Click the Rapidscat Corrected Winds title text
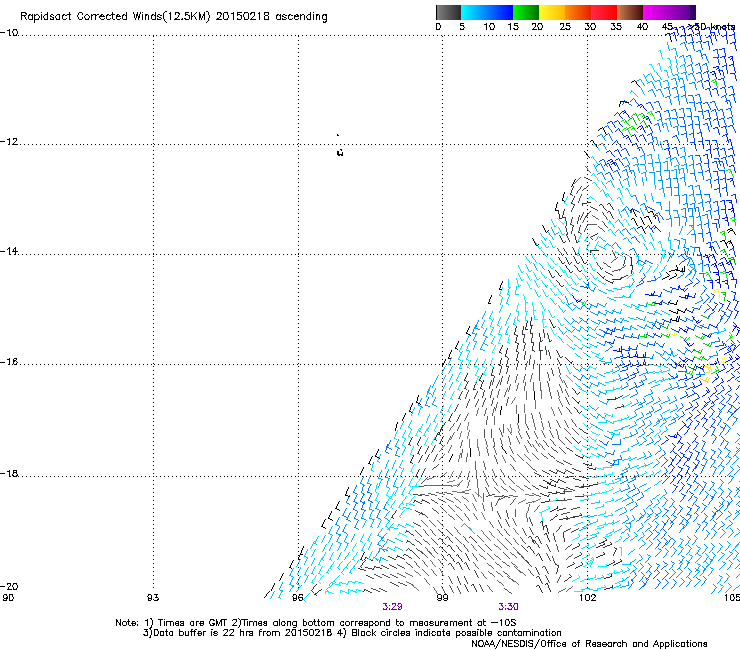This screenshot has width=740, height=650. [174, 17]
